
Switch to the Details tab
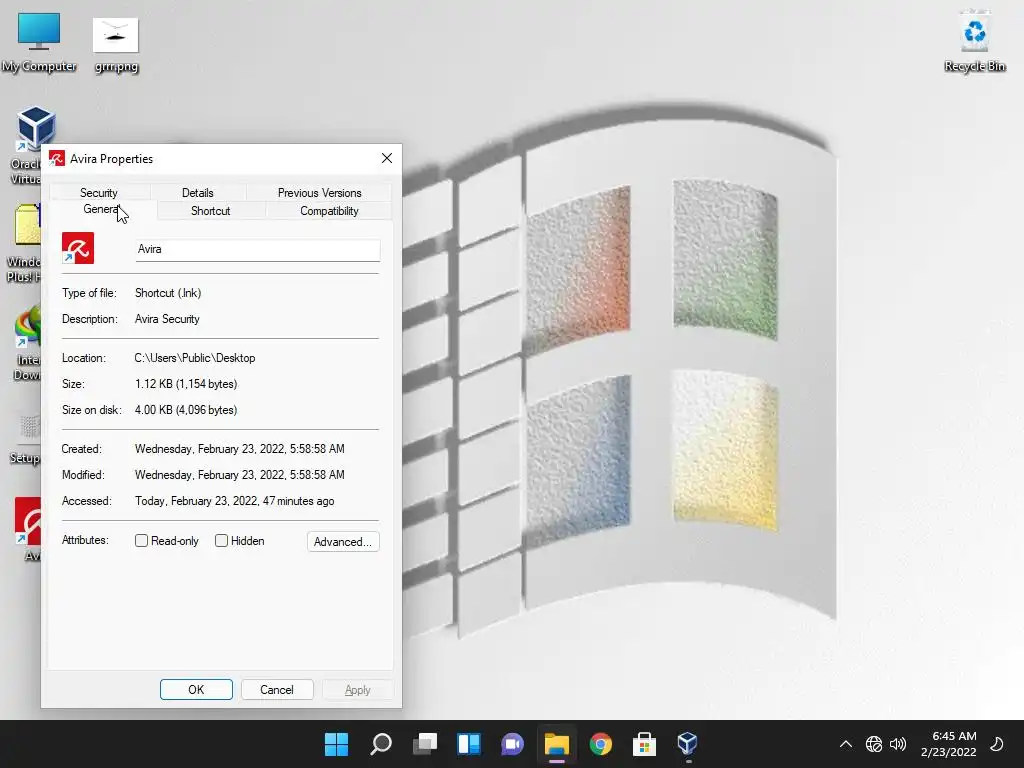tap(197, 193)
